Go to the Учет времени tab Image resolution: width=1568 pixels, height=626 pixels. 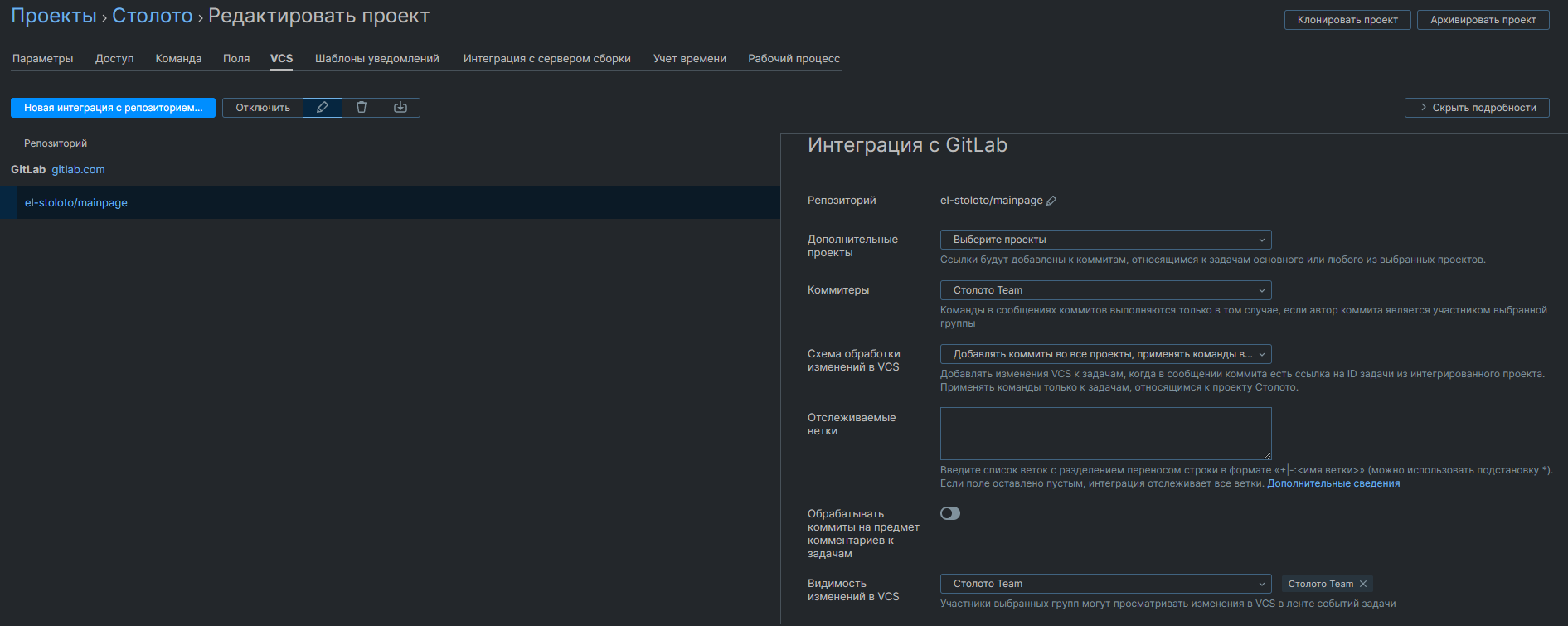click(689, 59)
